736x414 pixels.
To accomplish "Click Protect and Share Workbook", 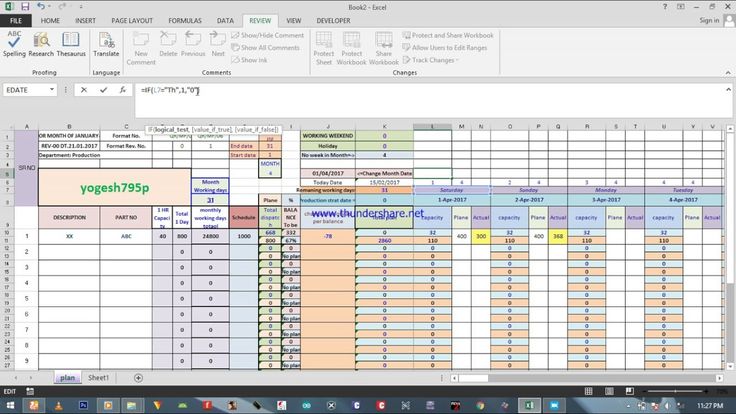I will point(448,35).
